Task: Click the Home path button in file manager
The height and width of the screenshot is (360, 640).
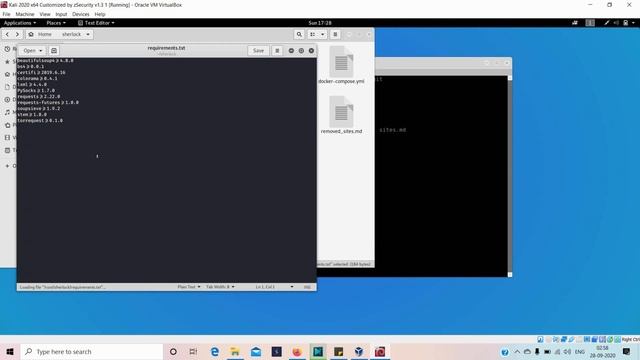Action: pos(40,34)
